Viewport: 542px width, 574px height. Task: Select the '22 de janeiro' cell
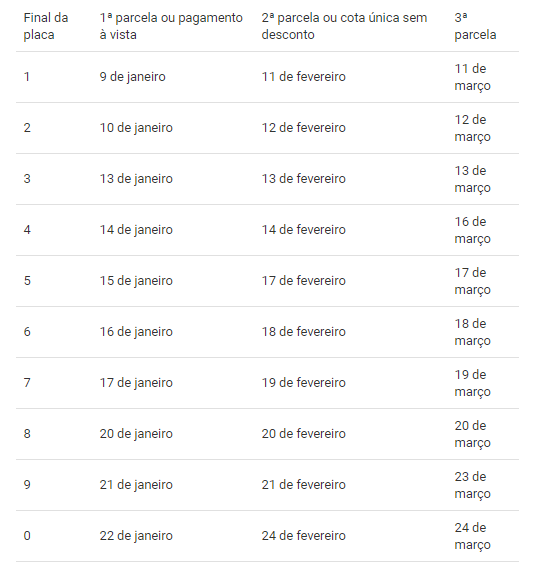pyautogui.click(x=136, y=536)
